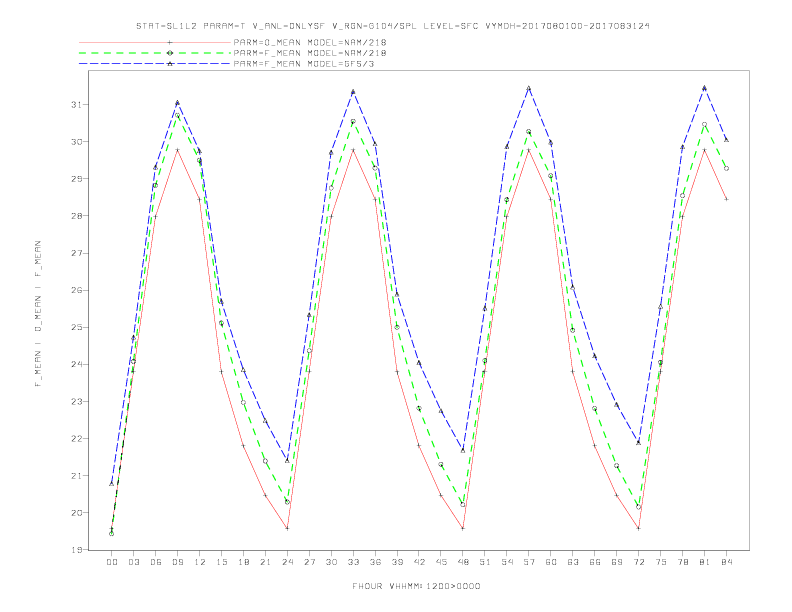The image size is (792, 612).
Task: Click y-axis tick label 20
Action: click(76, 513)
